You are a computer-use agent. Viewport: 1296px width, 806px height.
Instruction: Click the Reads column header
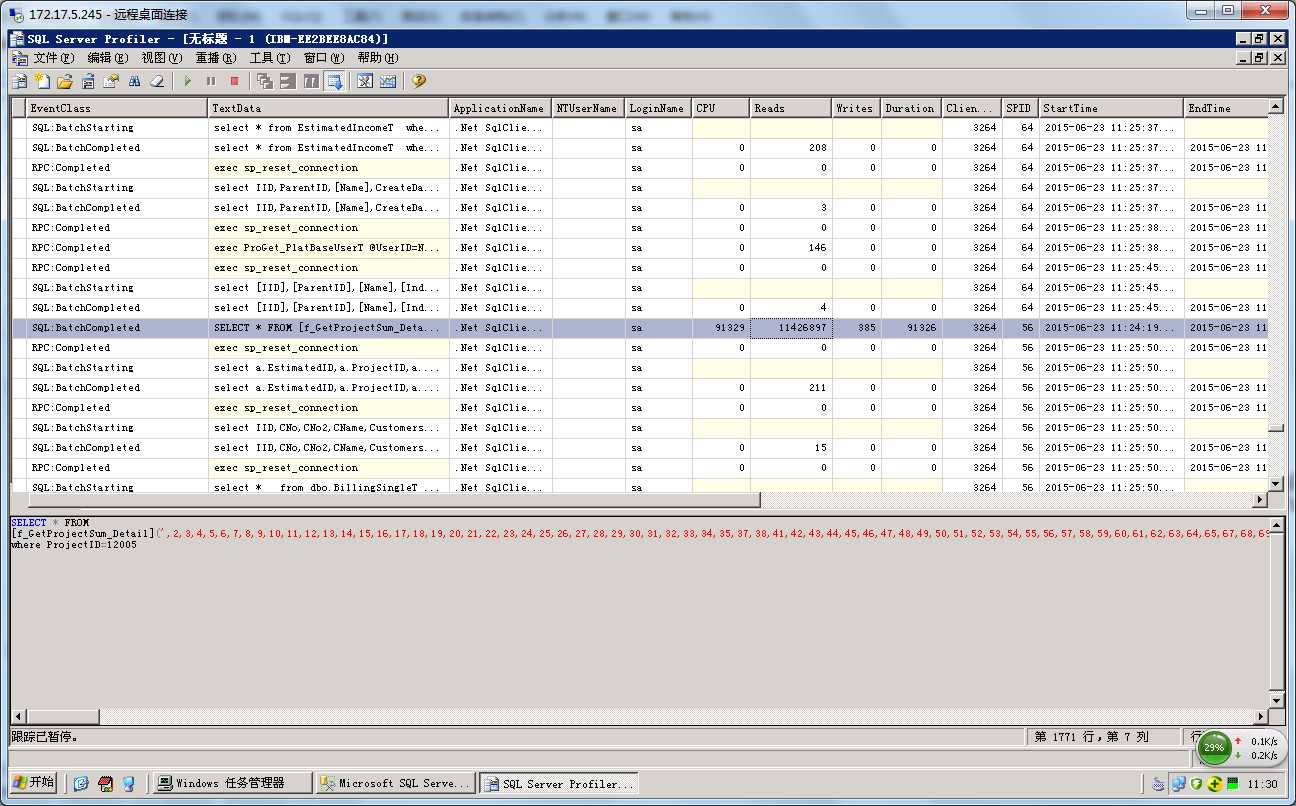click(x=791, y=108)
